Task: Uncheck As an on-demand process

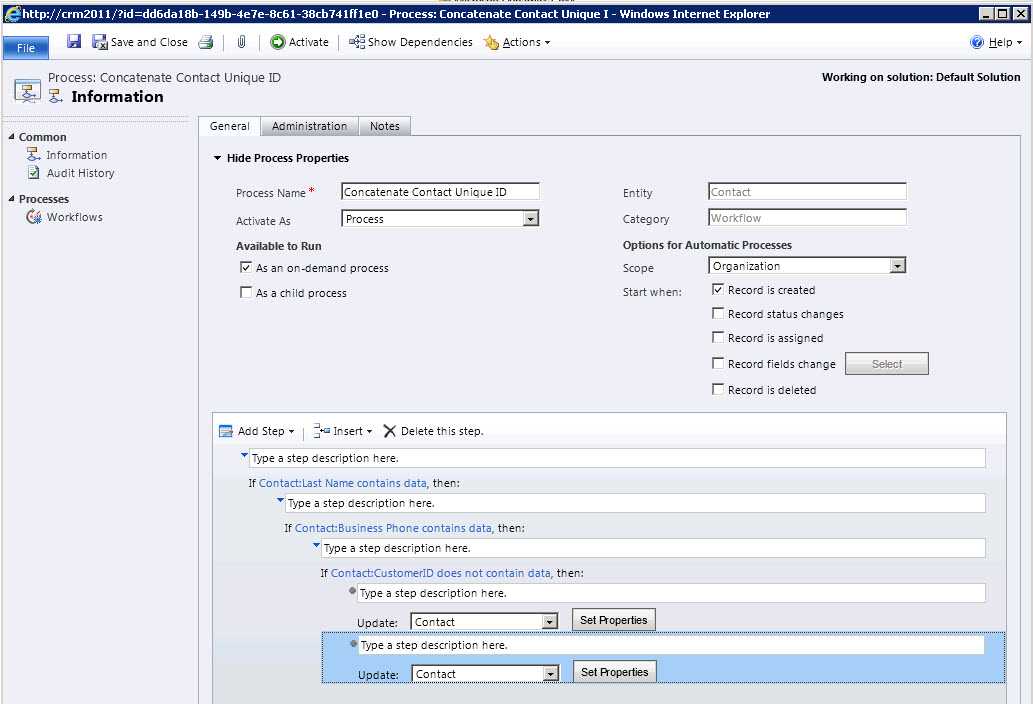Action: pyautogui.click(x=246, y=268)
